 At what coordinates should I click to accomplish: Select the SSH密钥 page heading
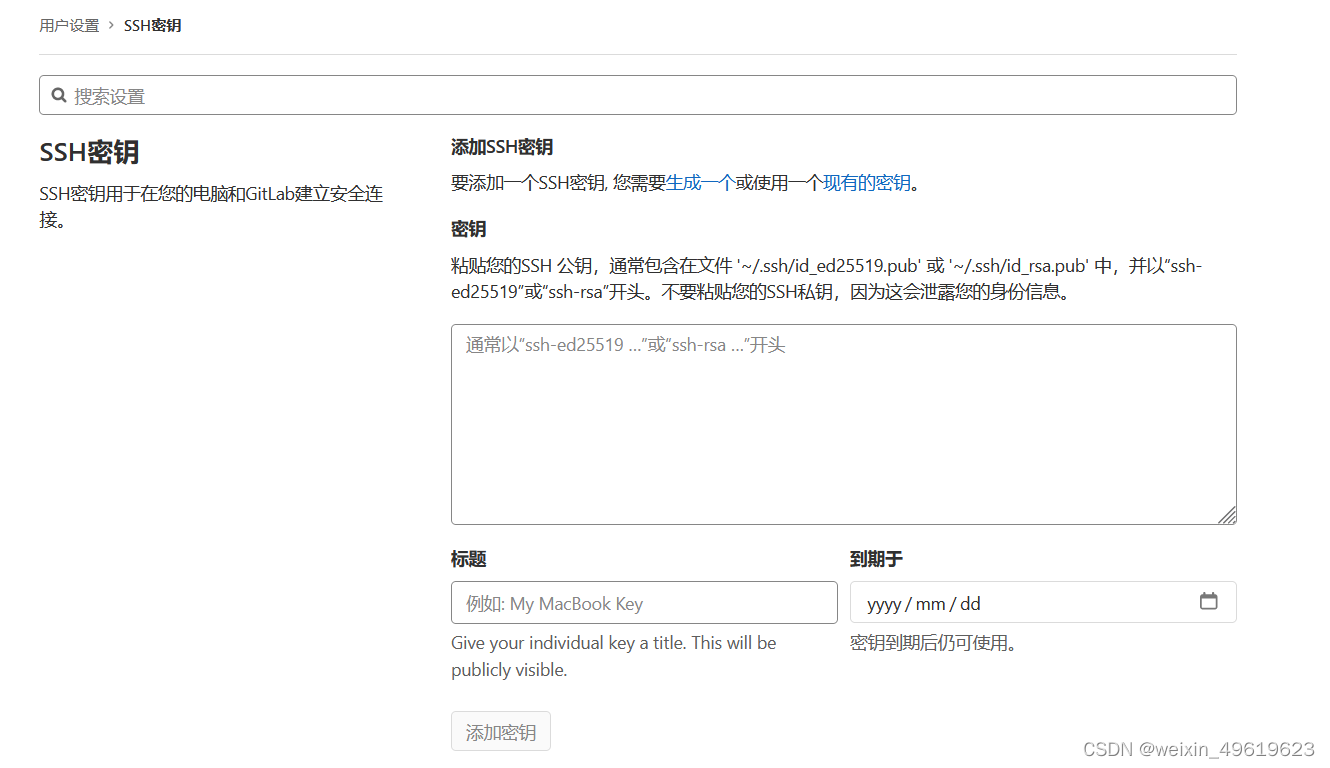coord(89,153)
